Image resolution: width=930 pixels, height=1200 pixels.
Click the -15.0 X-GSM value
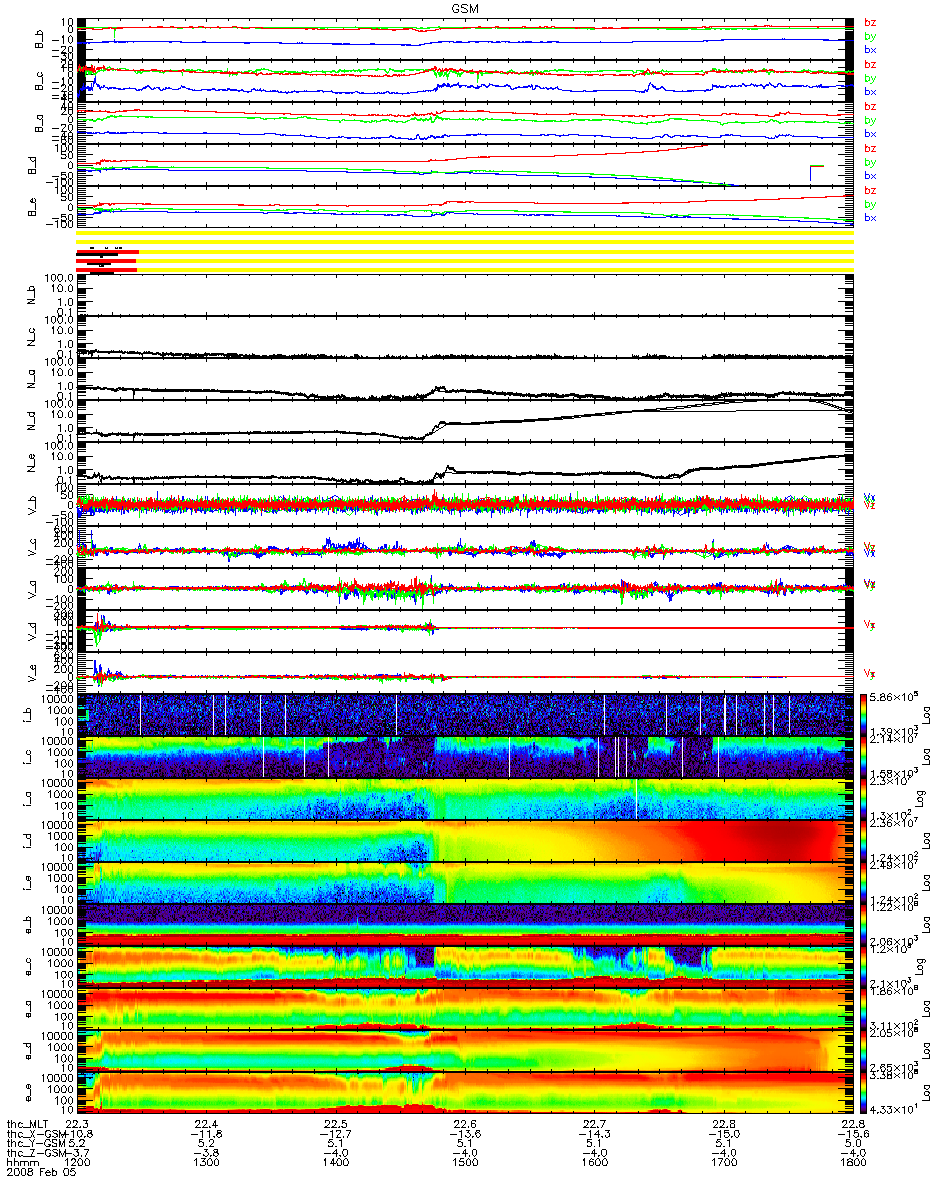[x=723, y=1134]
